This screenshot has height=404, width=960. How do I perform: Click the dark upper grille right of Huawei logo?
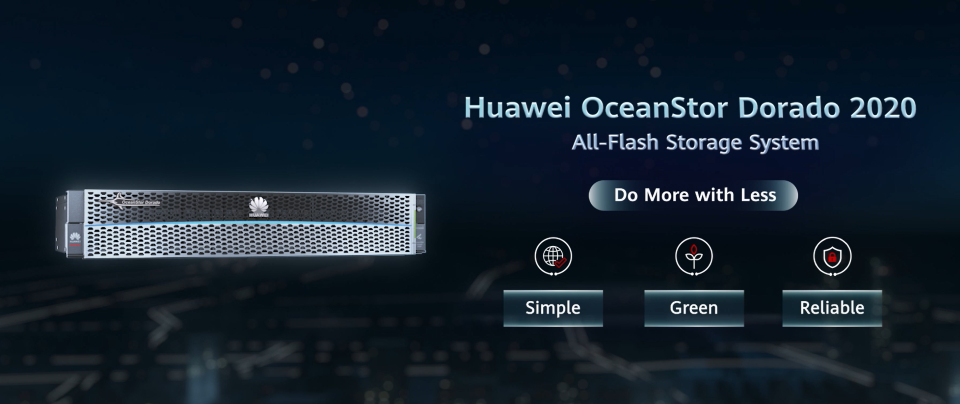click(x=341, y=207)
